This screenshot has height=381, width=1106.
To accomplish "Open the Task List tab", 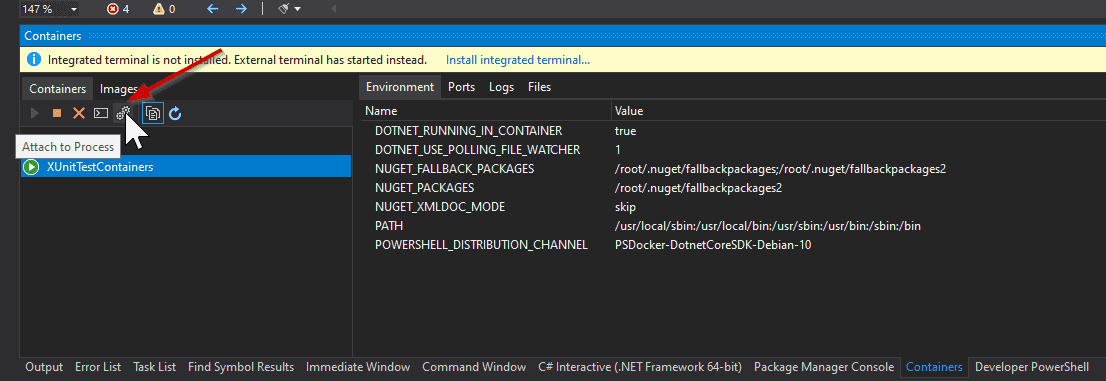I will click(x=154, y=367).
